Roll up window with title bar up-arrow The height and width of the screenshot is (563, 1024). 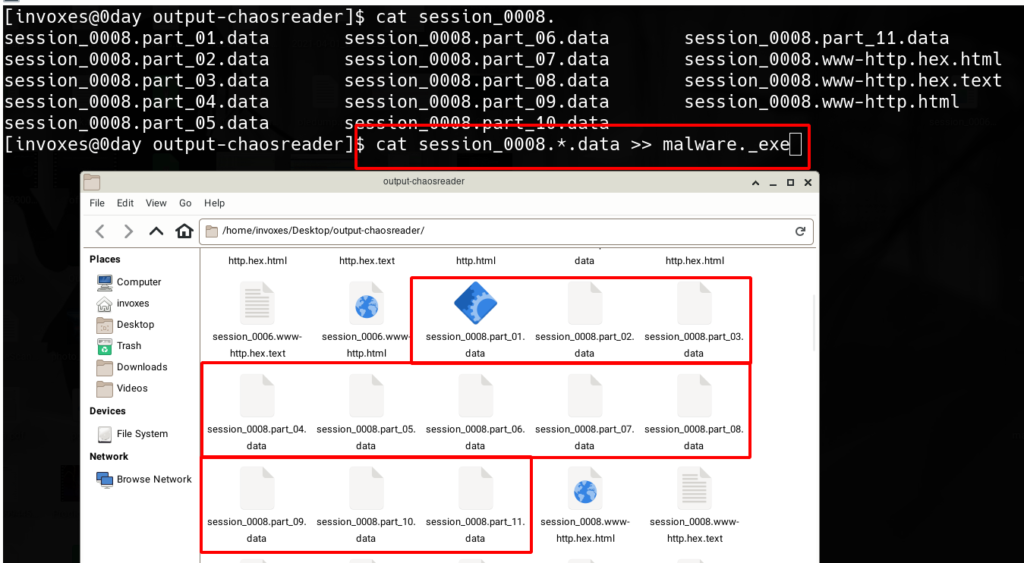click(756, 182)
